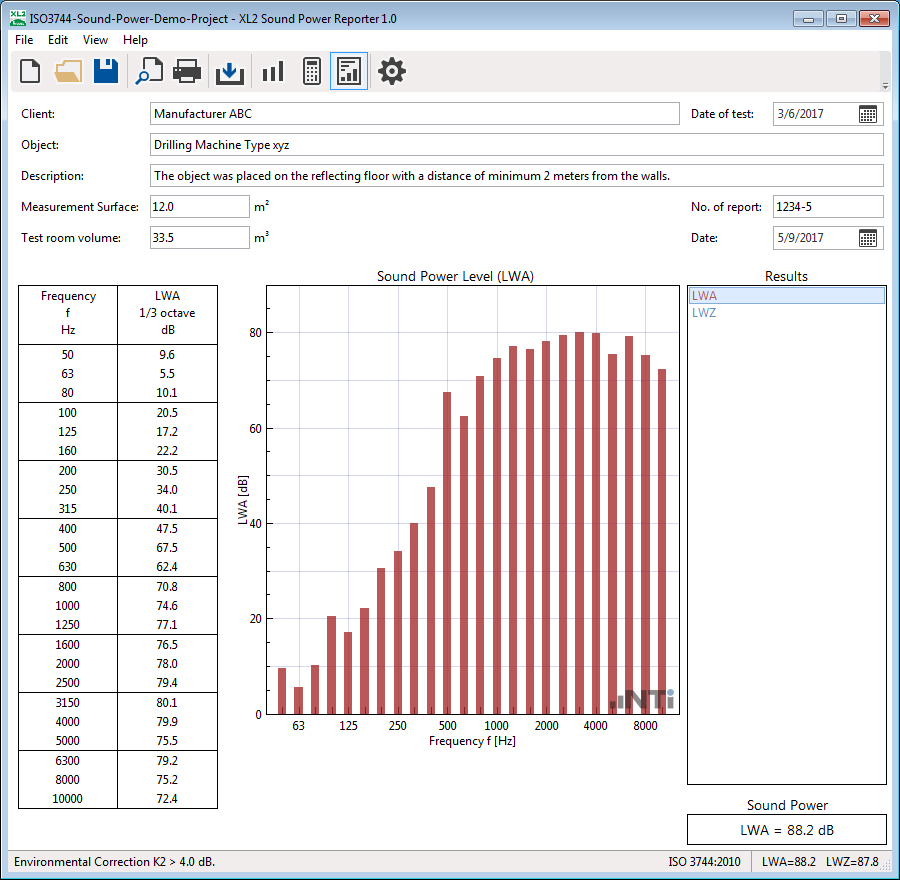This screenshot has width=900, height=880.
Task: Import measurement data with the download arrow icon
Action: tap(230, 71)
